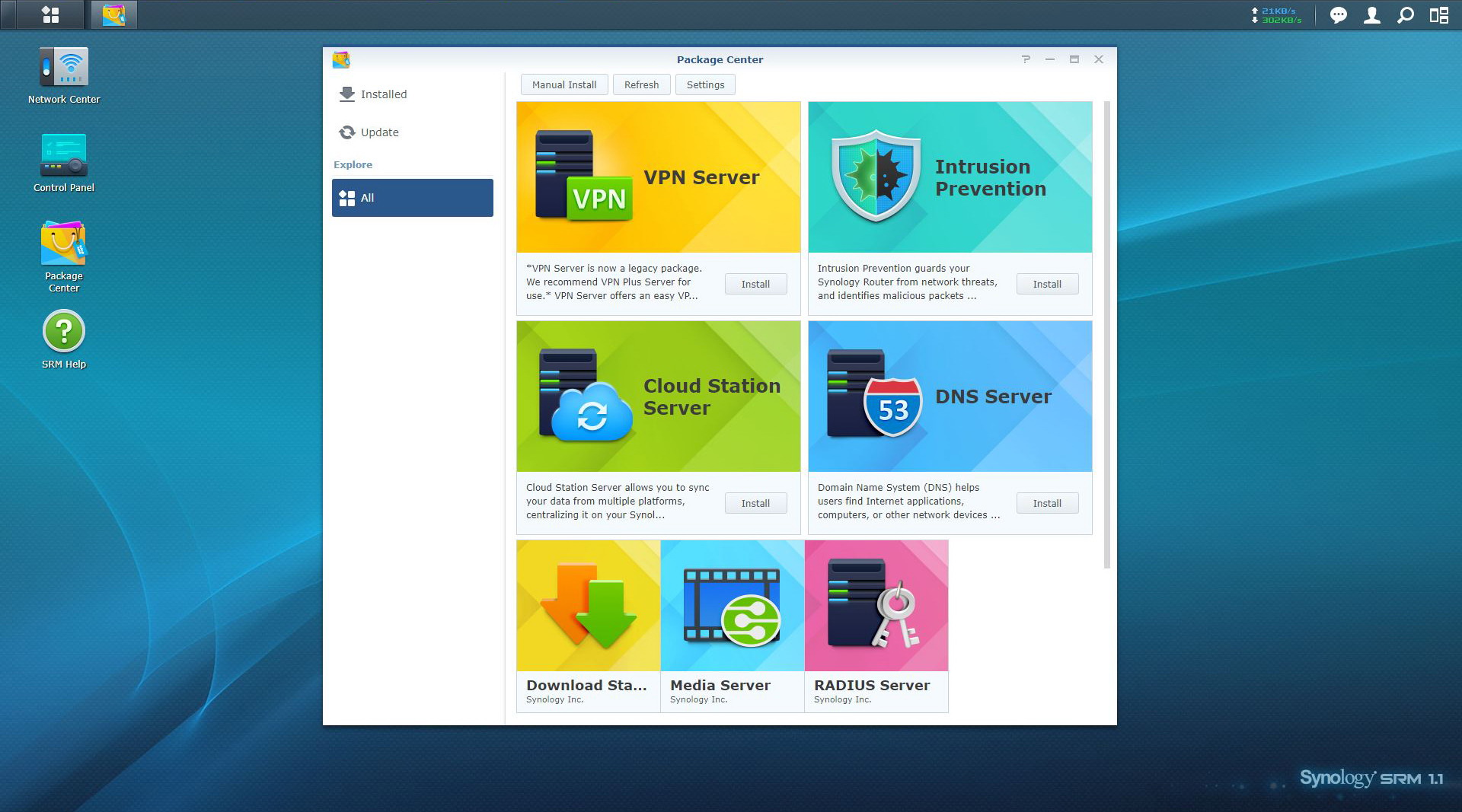Install the DNS Server package
The height and width of the screenshot is (812, 1462).
pos(1048,503)
